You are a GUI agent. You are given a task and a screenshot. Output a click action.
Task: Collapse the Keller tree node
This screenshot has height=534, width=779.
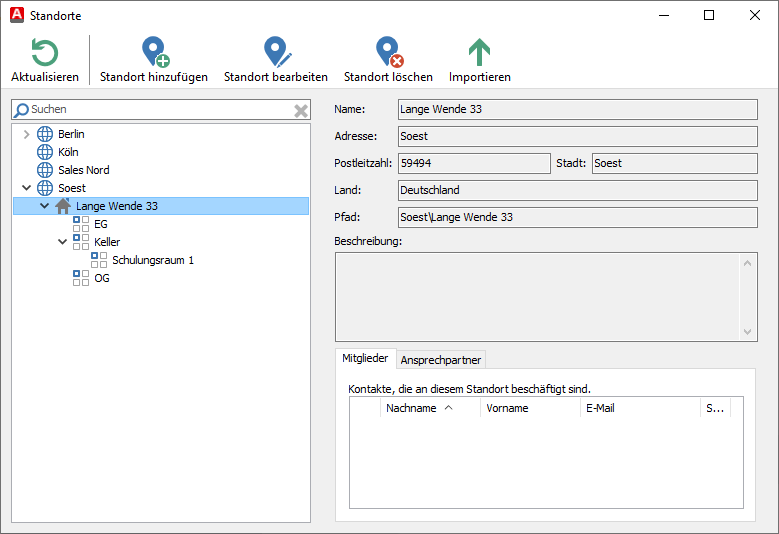point(63,242)
